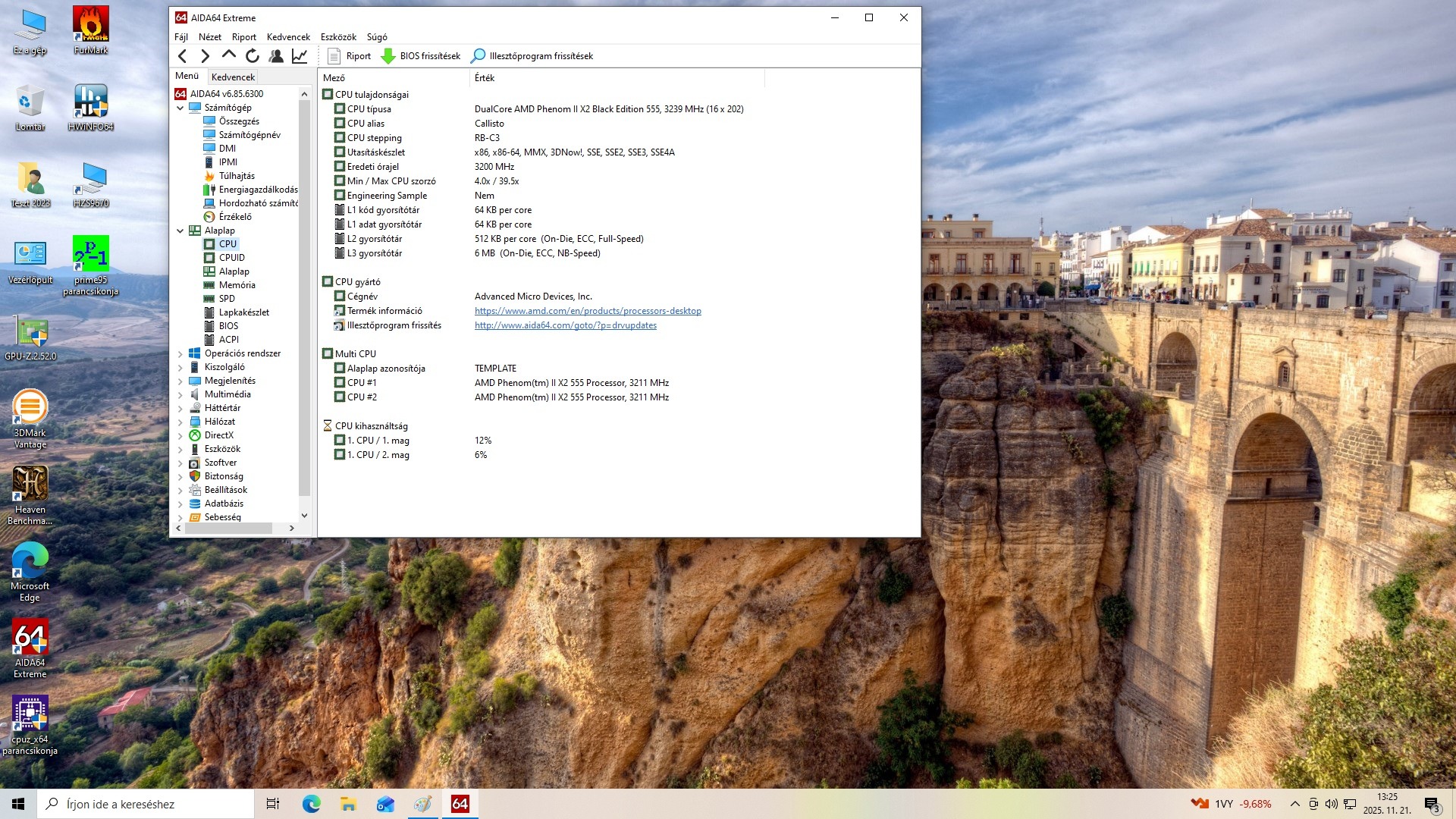Open Microsoft Edge from the taskbar
Image resolution: width=1456 pixels, height=819 pixels.
tap(311, 804)
